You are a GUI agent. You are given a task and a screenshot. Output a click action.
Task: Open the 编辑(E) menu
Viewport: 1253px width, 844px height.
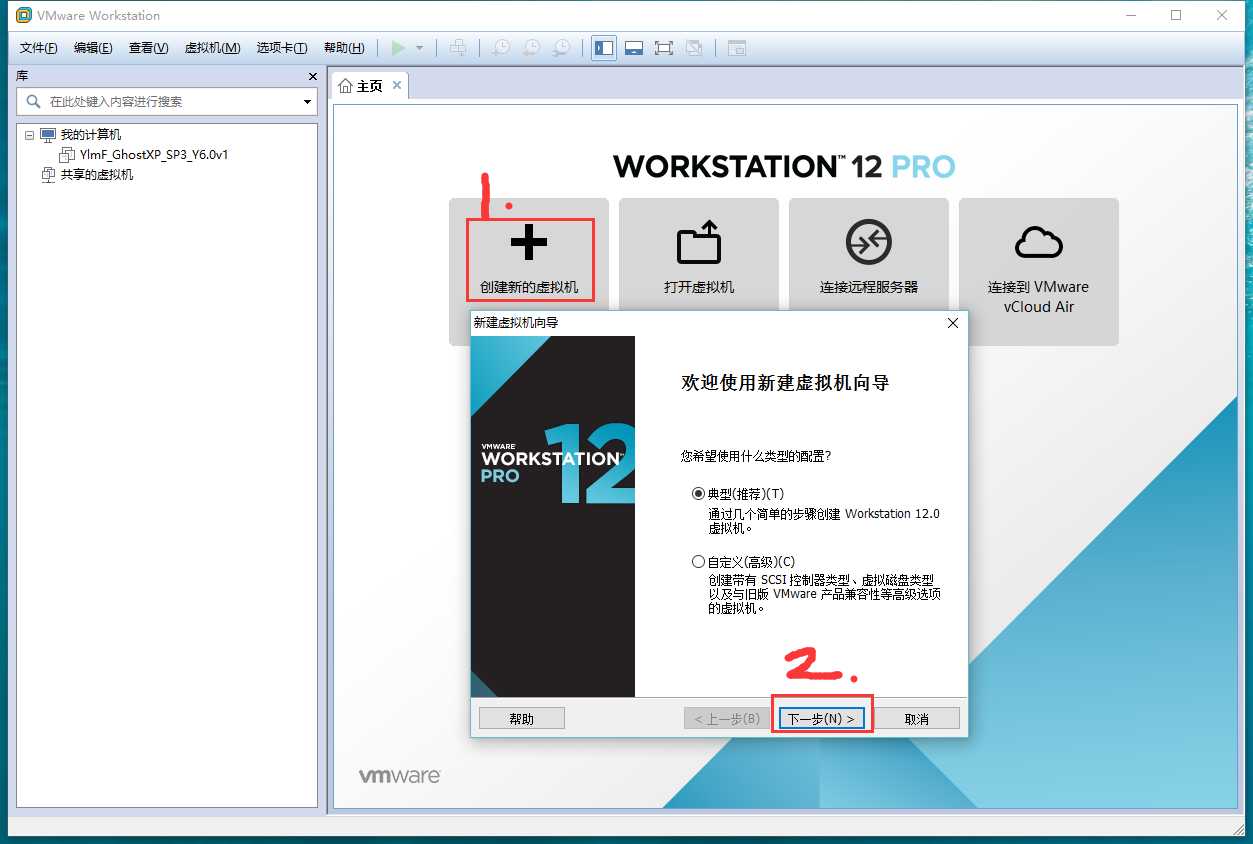click(x=93, y=48)
